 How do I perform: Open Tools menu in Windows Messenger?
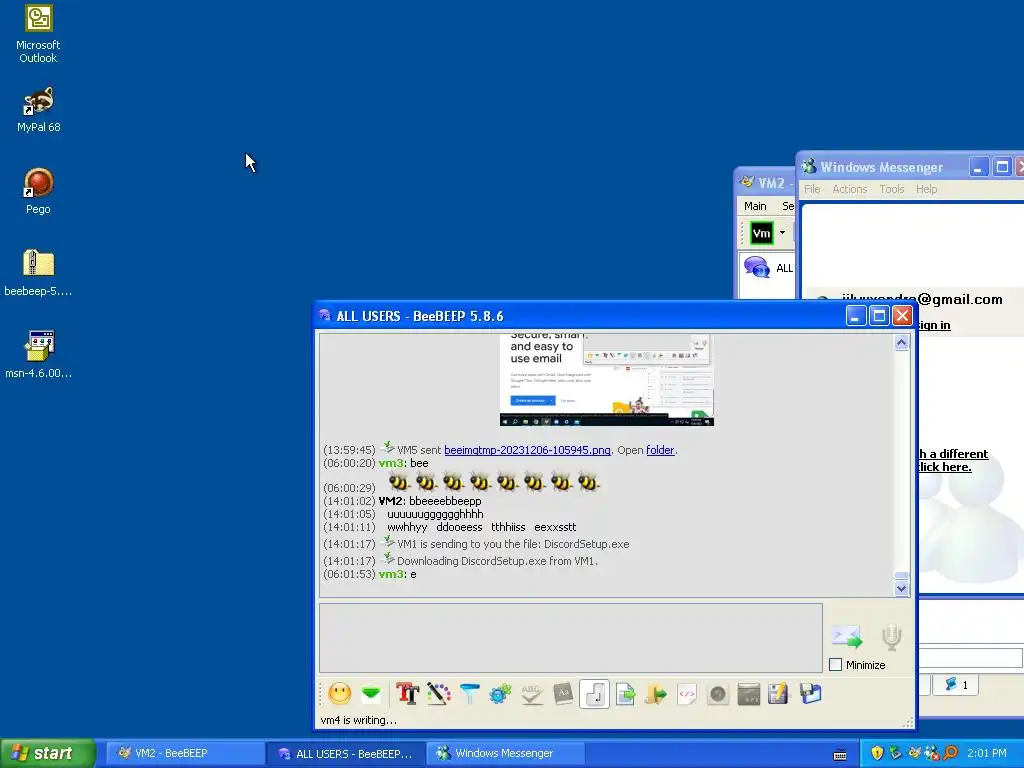click(x=891, y=189)
